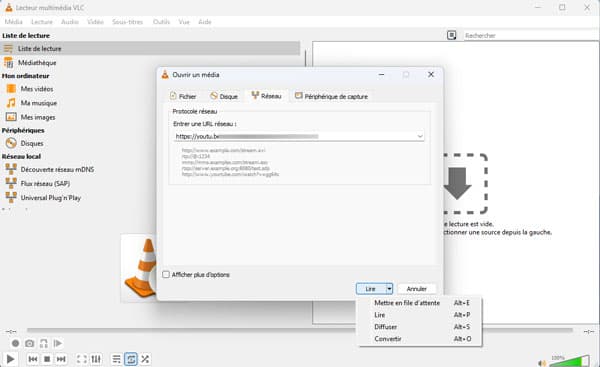Screen dimensions: 600x367
Task: Open Ma musique in sidebar
Action: click(x=39, y=103)
